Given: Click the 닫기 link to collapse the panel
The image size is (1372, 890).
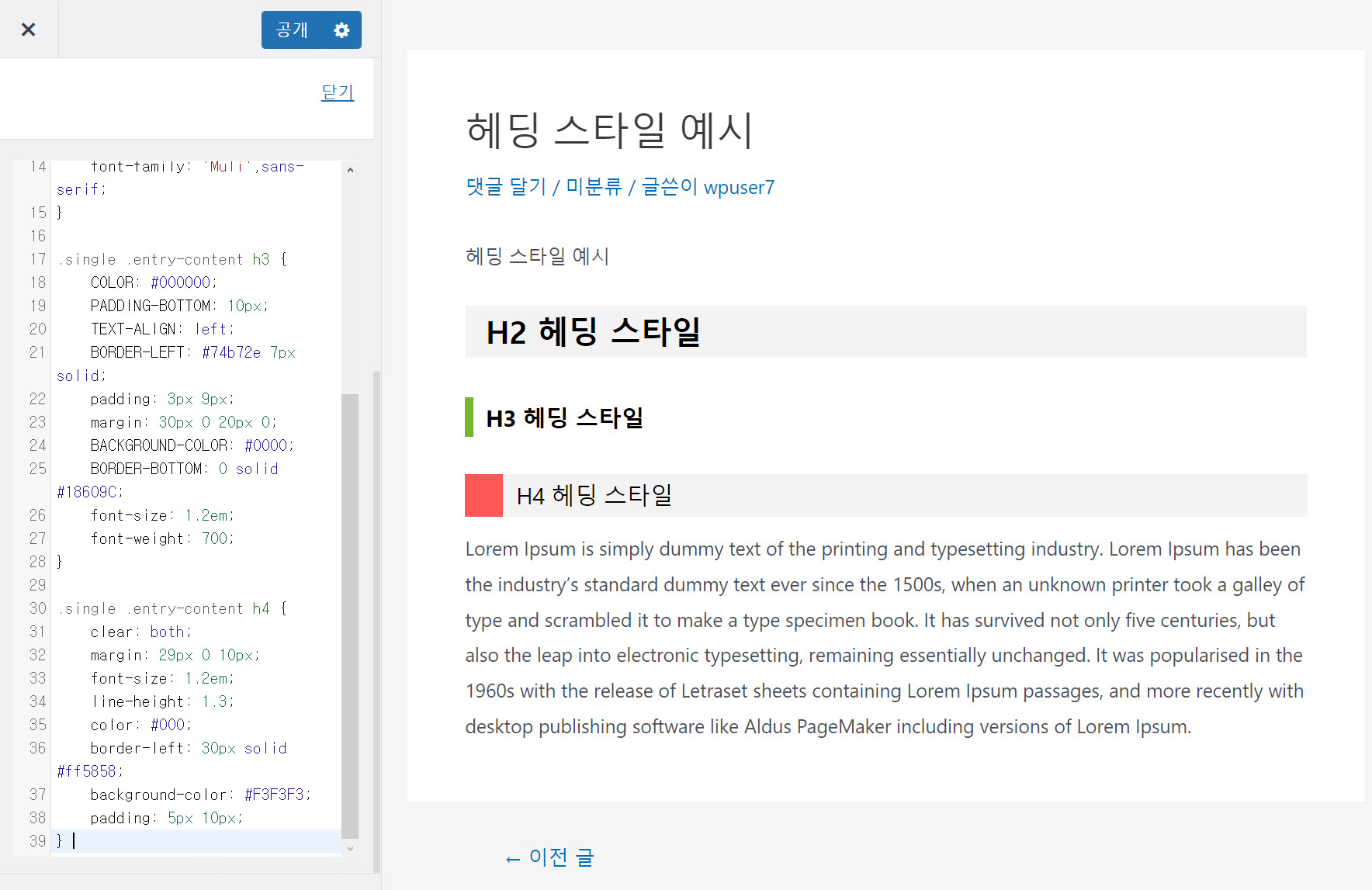Looking at the screenshot, I should (x=337, y=92).
